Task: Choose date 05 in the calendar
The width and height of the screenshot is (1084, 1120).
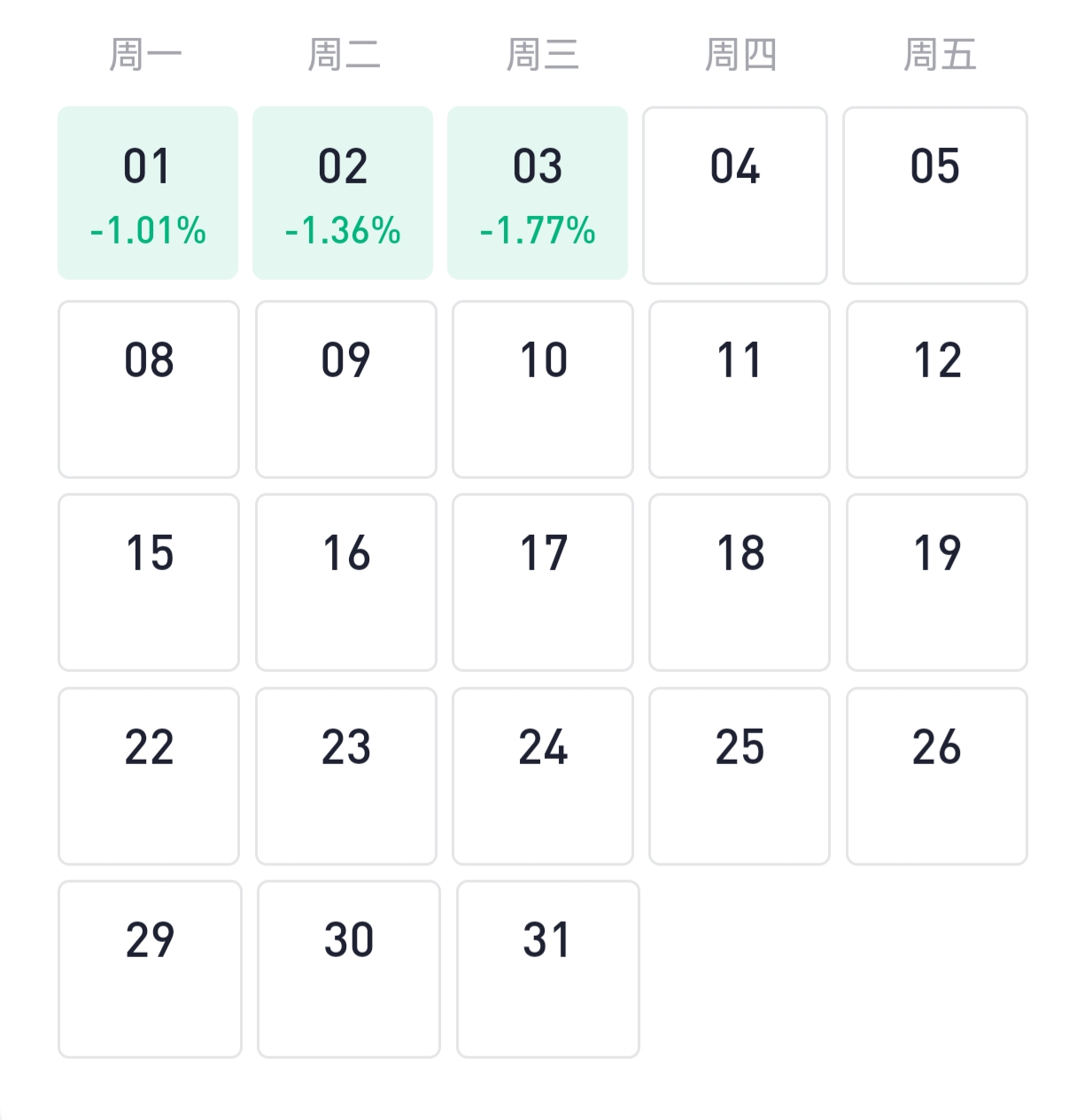Action: pos(935,195)
